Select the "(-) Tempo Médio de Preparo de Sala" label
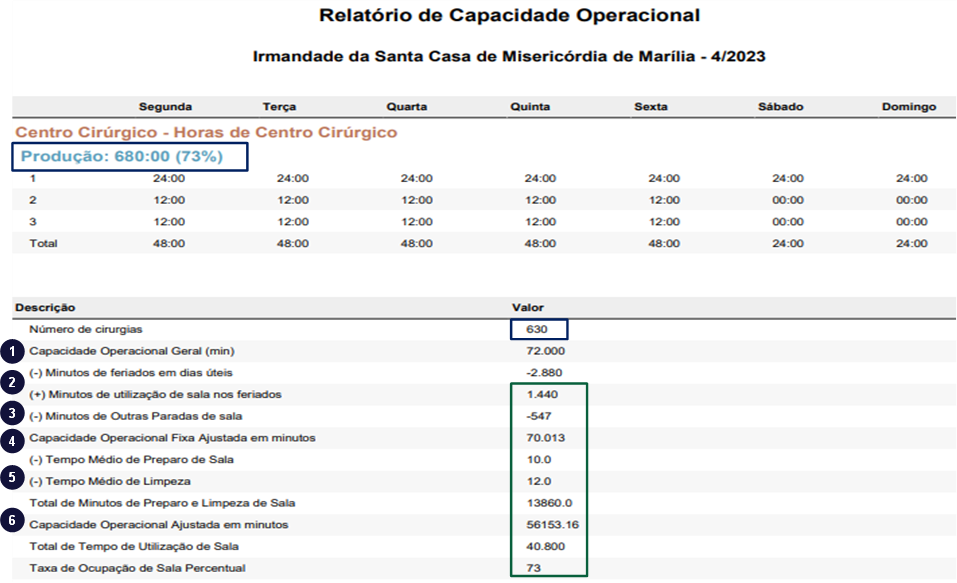 (x=131, y=460)
